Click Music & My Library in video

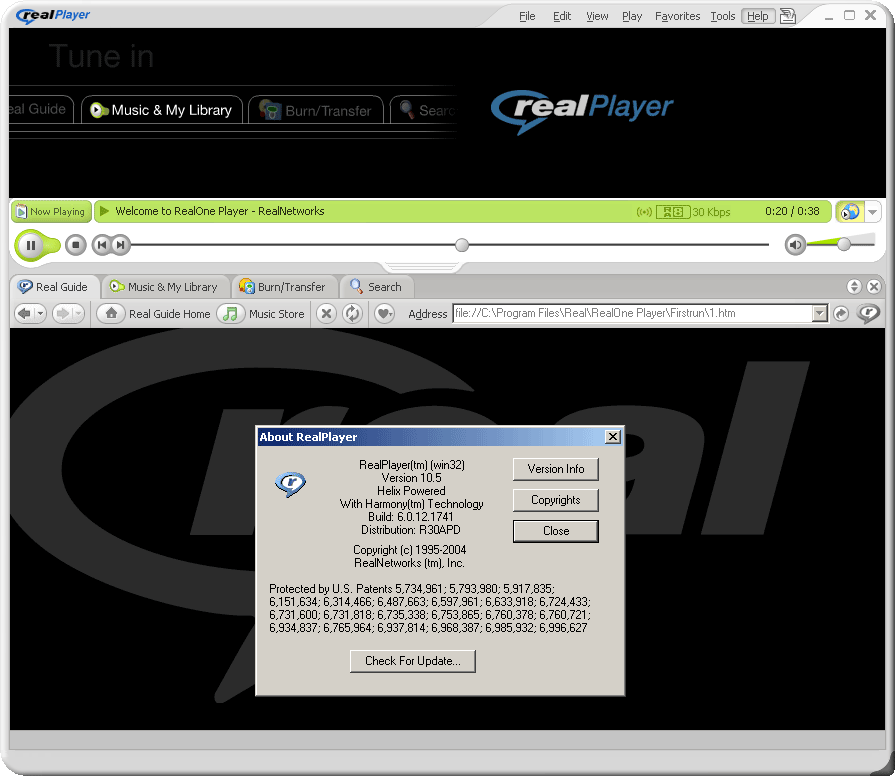(162, 110)
